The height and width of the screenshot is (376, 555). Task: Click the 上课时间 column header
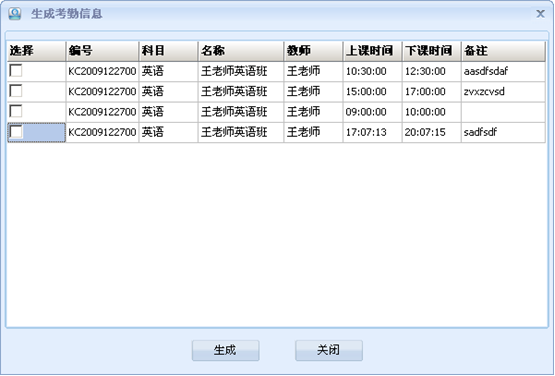(x=373, y=51)
